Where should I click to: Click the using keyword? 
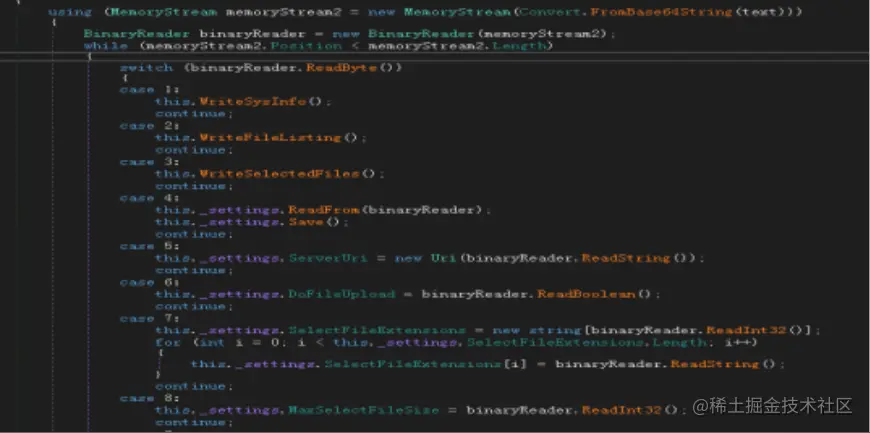coord(70,11)
